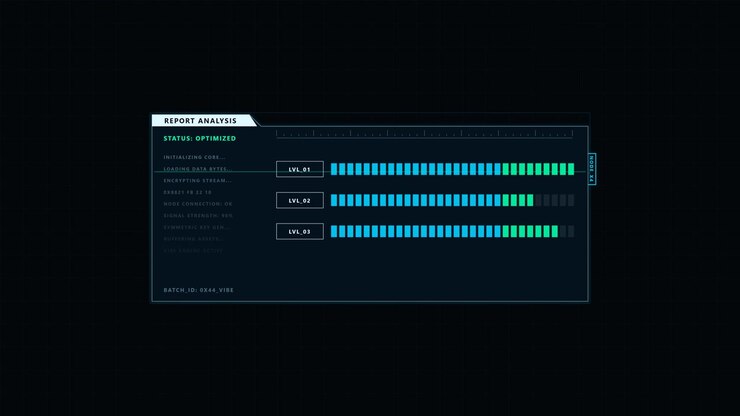Click the LOADING DATA BYTES... log line

[198, 169]
